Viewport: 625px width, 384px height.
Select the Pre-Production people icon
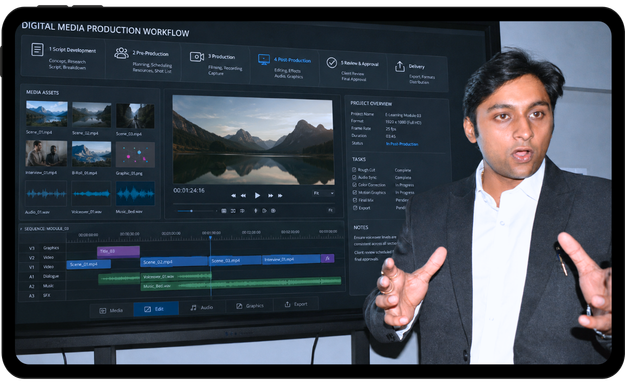121,53
